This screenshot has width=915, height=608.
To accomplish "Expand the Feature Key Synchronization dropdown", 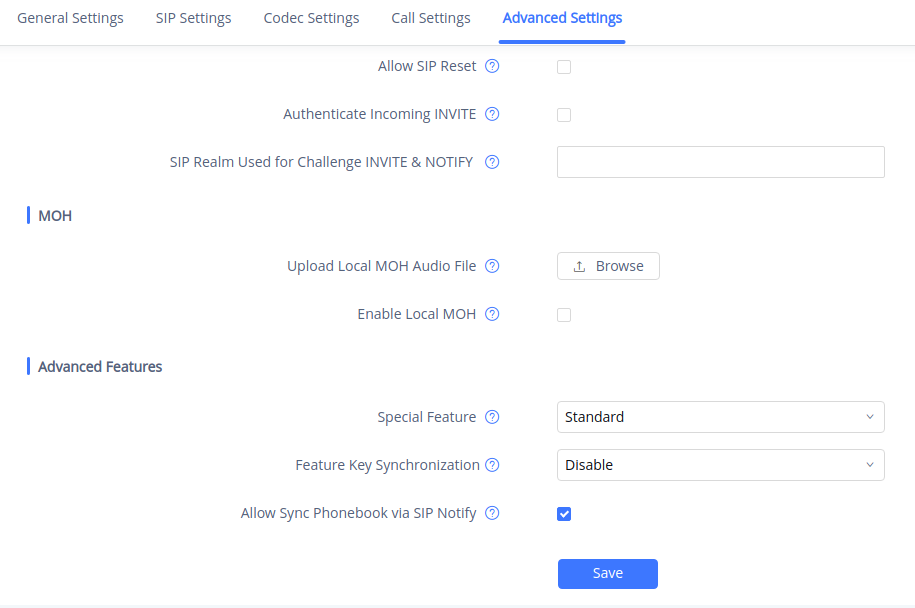I will tap(720, 465).
